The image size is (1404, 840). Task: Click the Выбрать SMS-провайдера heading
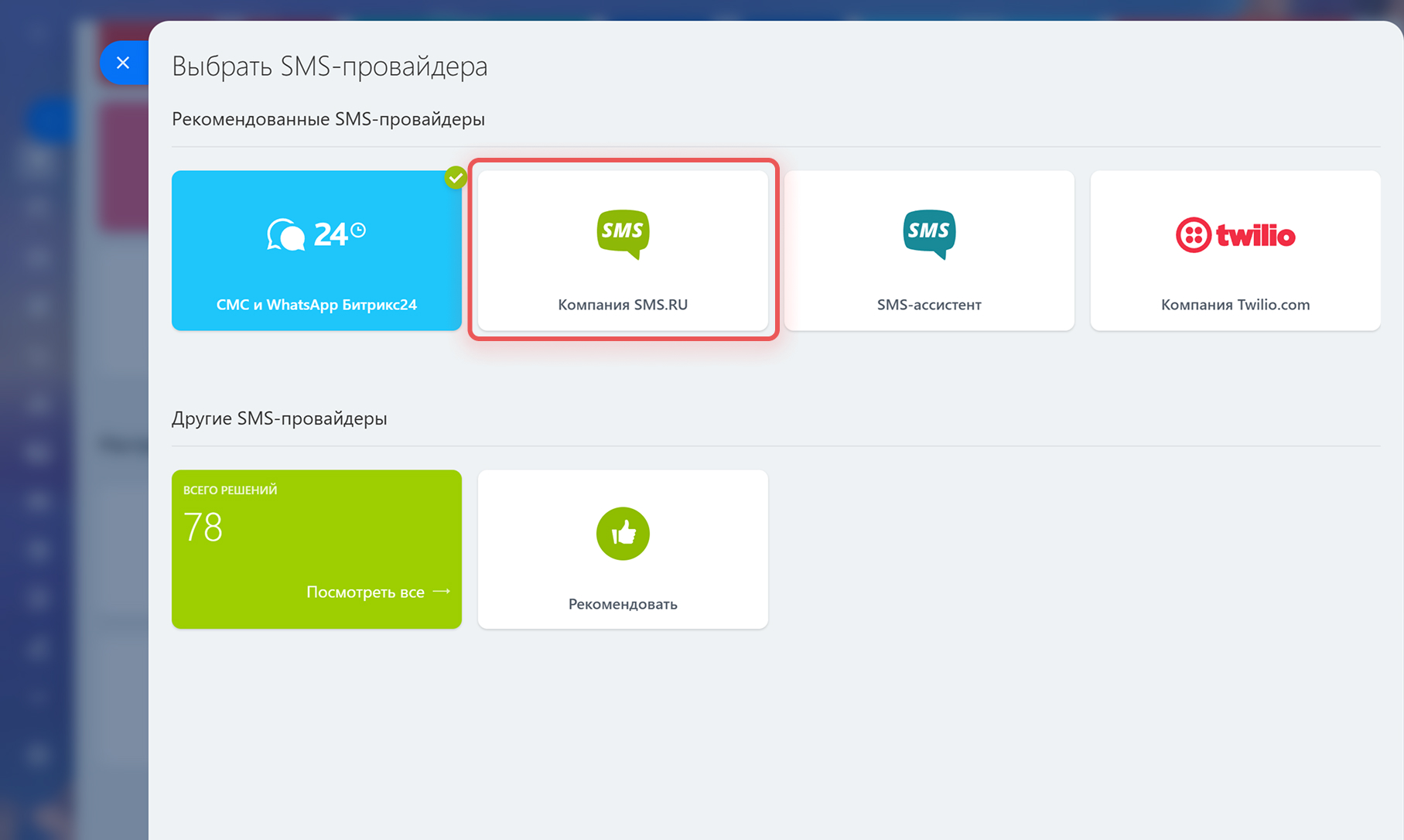click(330, 67)
